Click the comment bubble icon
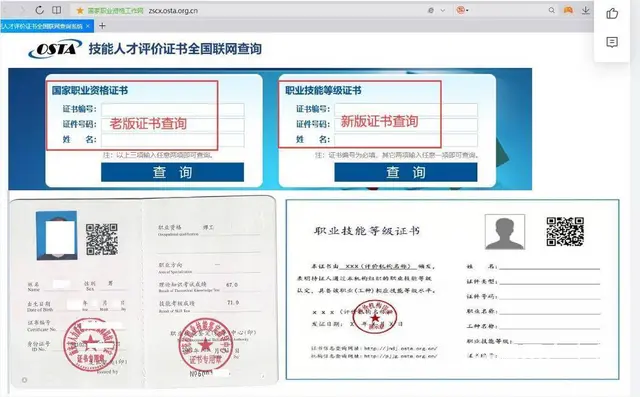640x397 pixels. [x=612, y=42]
